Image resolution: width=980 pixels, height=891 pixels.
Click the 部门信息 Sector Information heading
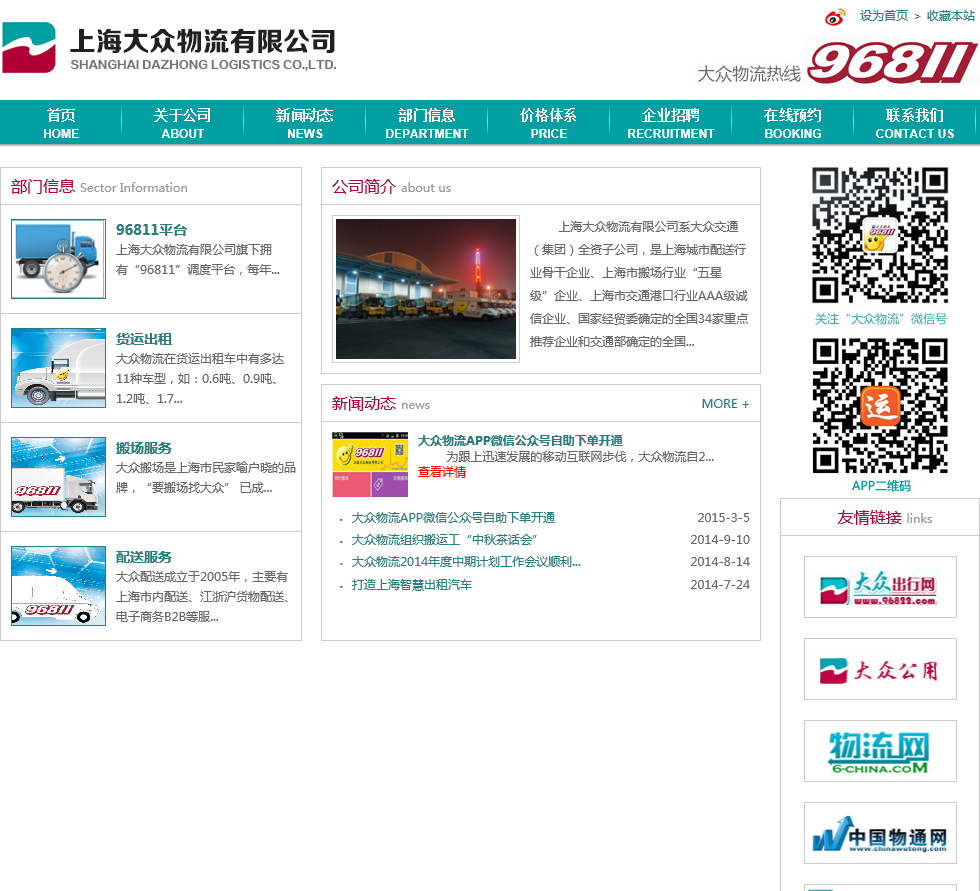(99, 187)
